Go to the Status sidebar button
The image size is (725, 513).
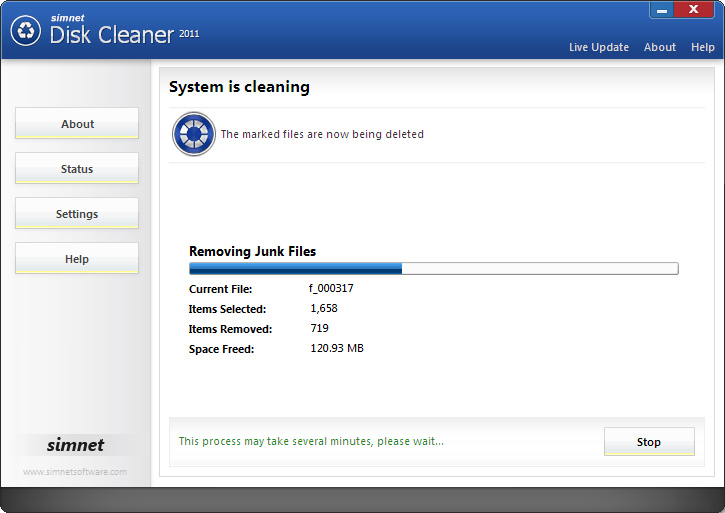click(77, 169)
